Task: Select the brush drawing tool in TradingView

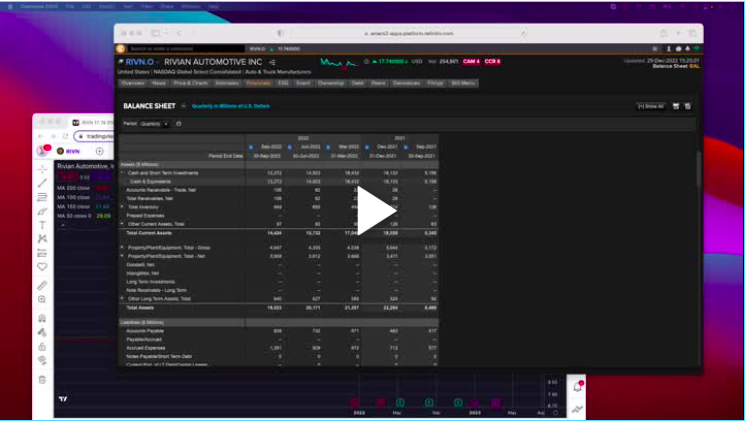Action: click(x=42, y=211)
